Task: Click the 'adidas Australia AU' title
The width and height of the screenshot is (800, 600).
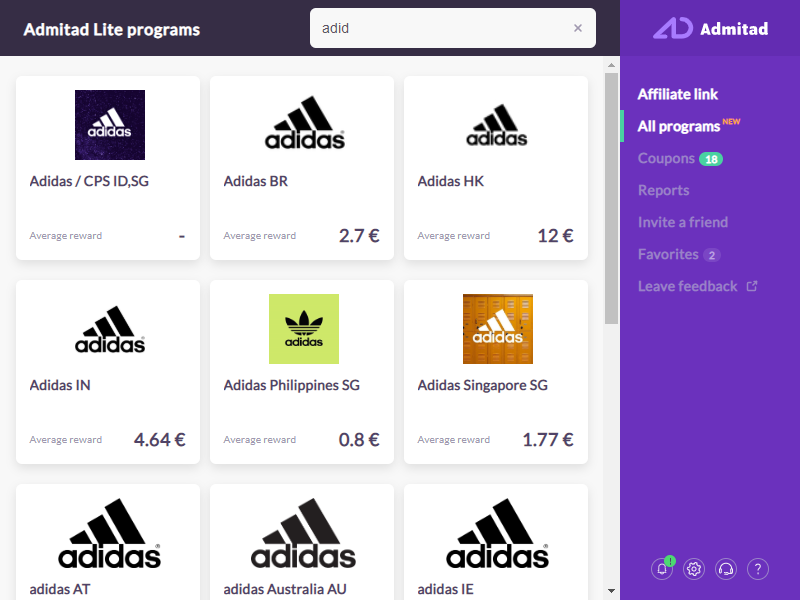Action: [285, 589]
